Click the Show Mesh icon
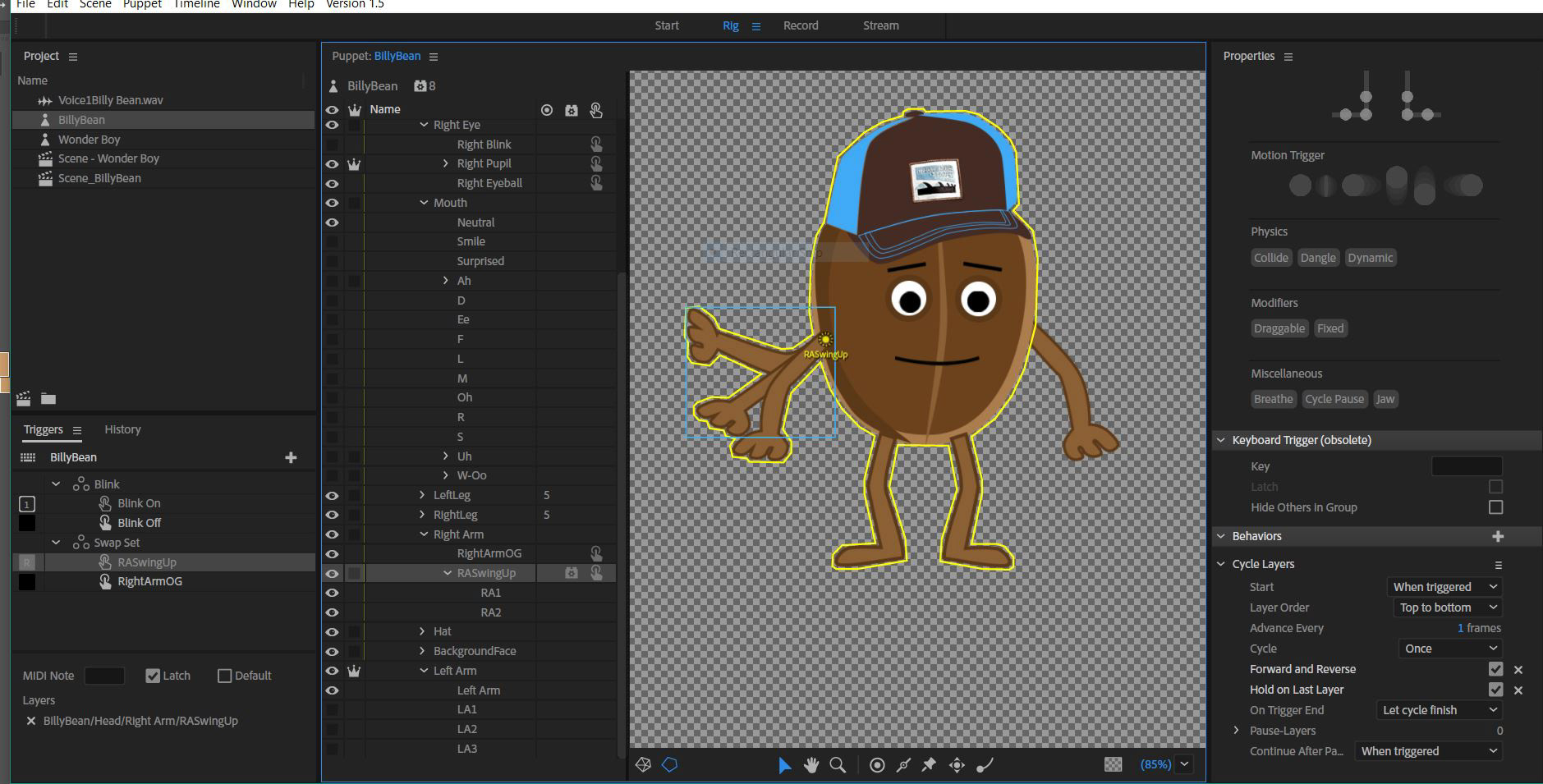The width and height of the screenshot is (1543, 784). pyautogui.click(x=643, y=765)
